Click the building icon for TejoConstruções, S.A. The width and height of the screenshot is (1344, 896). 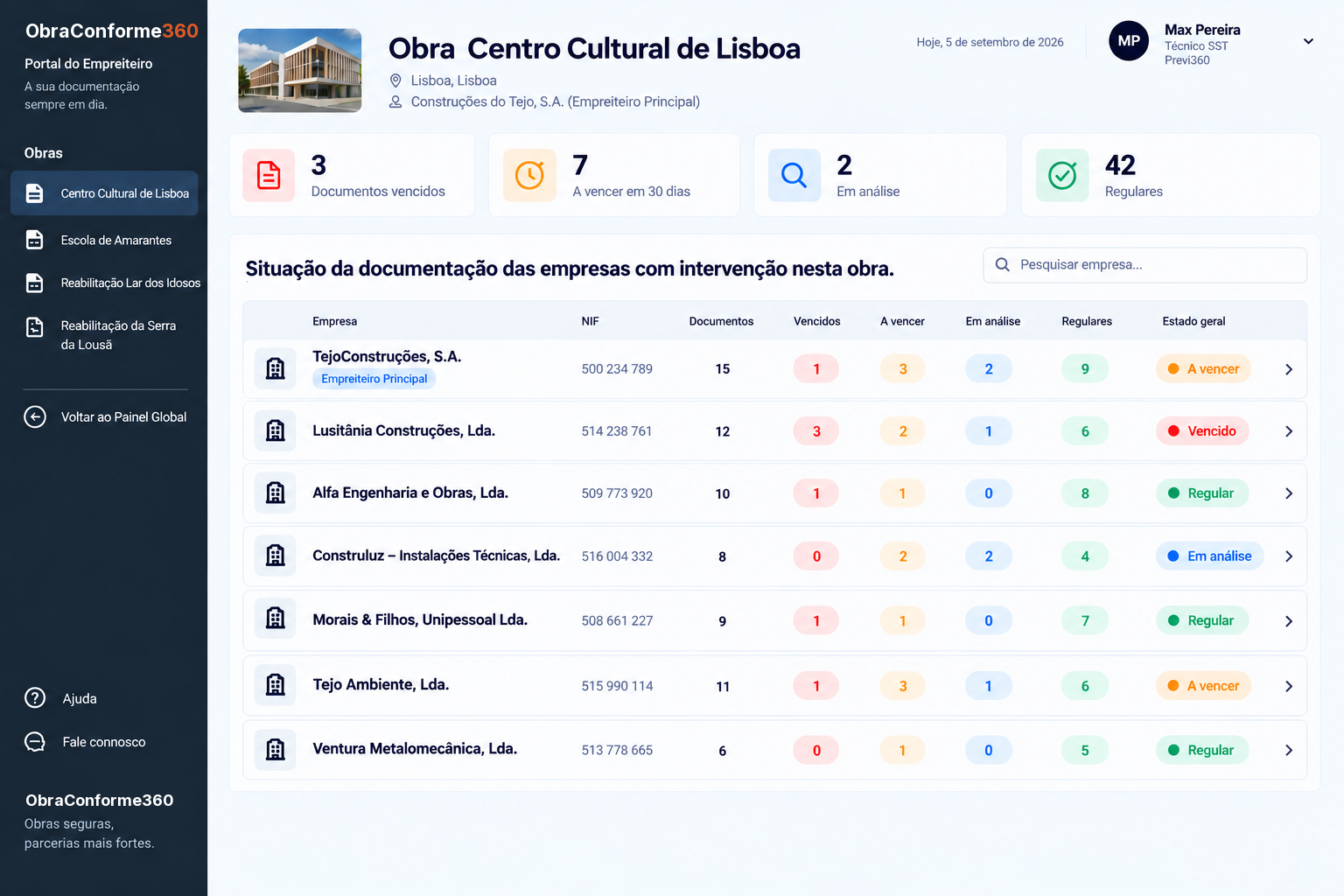point(276,368)
